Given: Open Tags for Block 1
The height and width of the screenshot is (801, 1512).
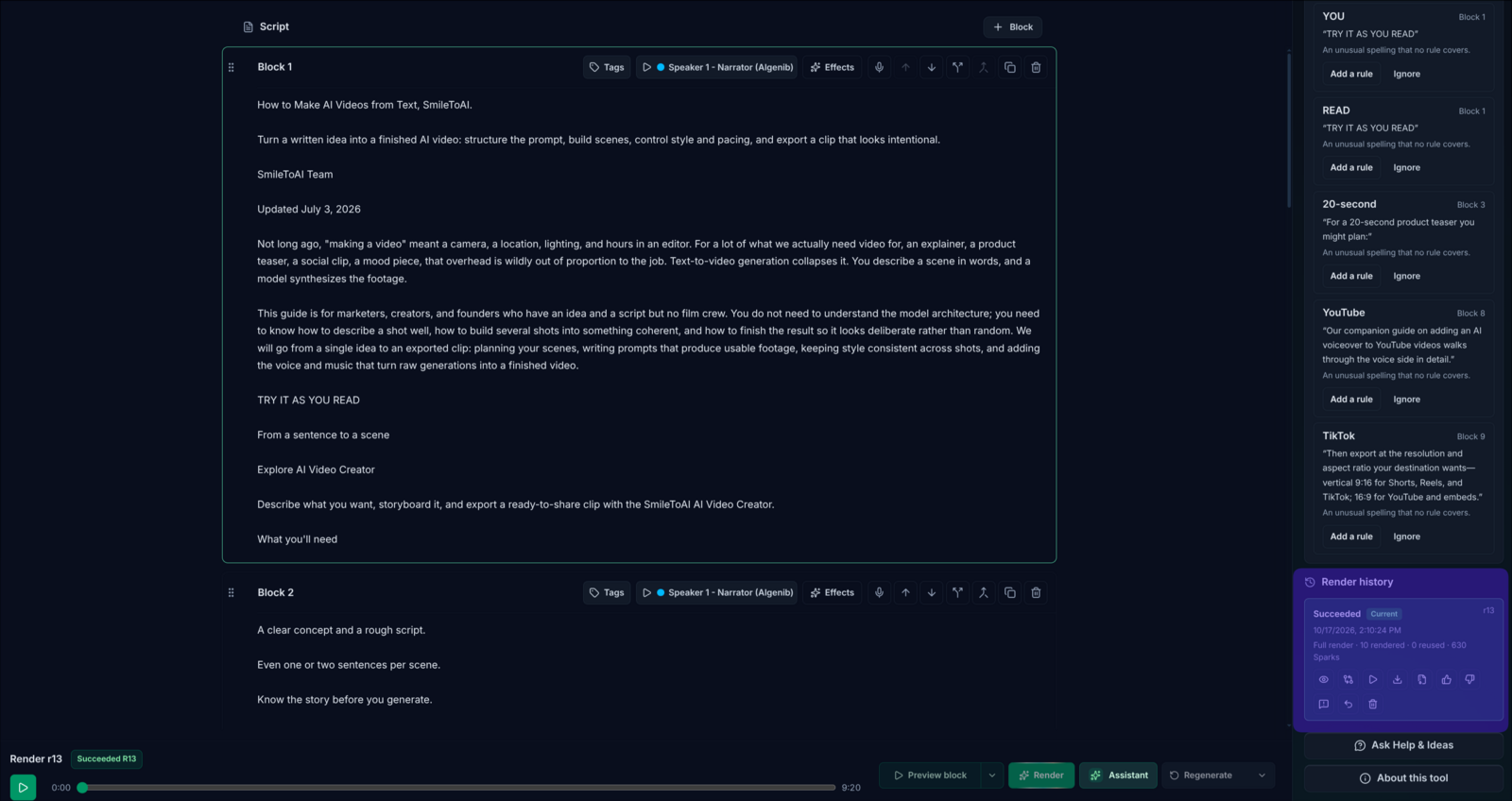Looking at the screenshot, I should click(x=607, y=67).
